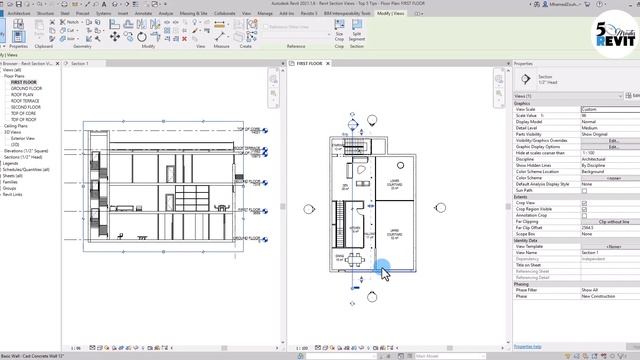Image resolution: width=640 pixels, height=360 pixels.
Task: Click the Match Type Properties icon
Action: click(x=52, y=39)
